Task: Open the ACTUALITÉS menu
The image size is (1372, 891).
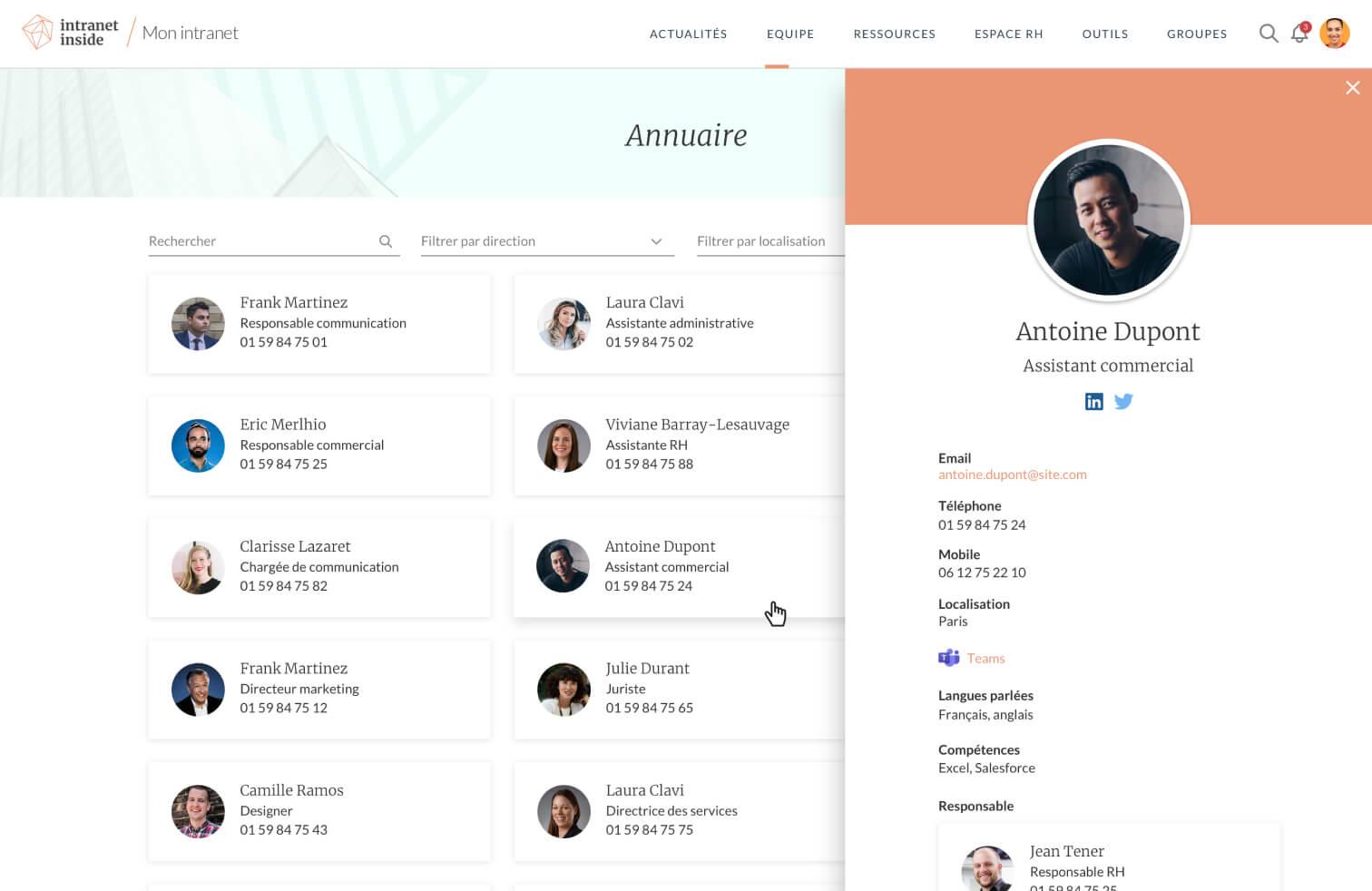Action: coord(688,34)
